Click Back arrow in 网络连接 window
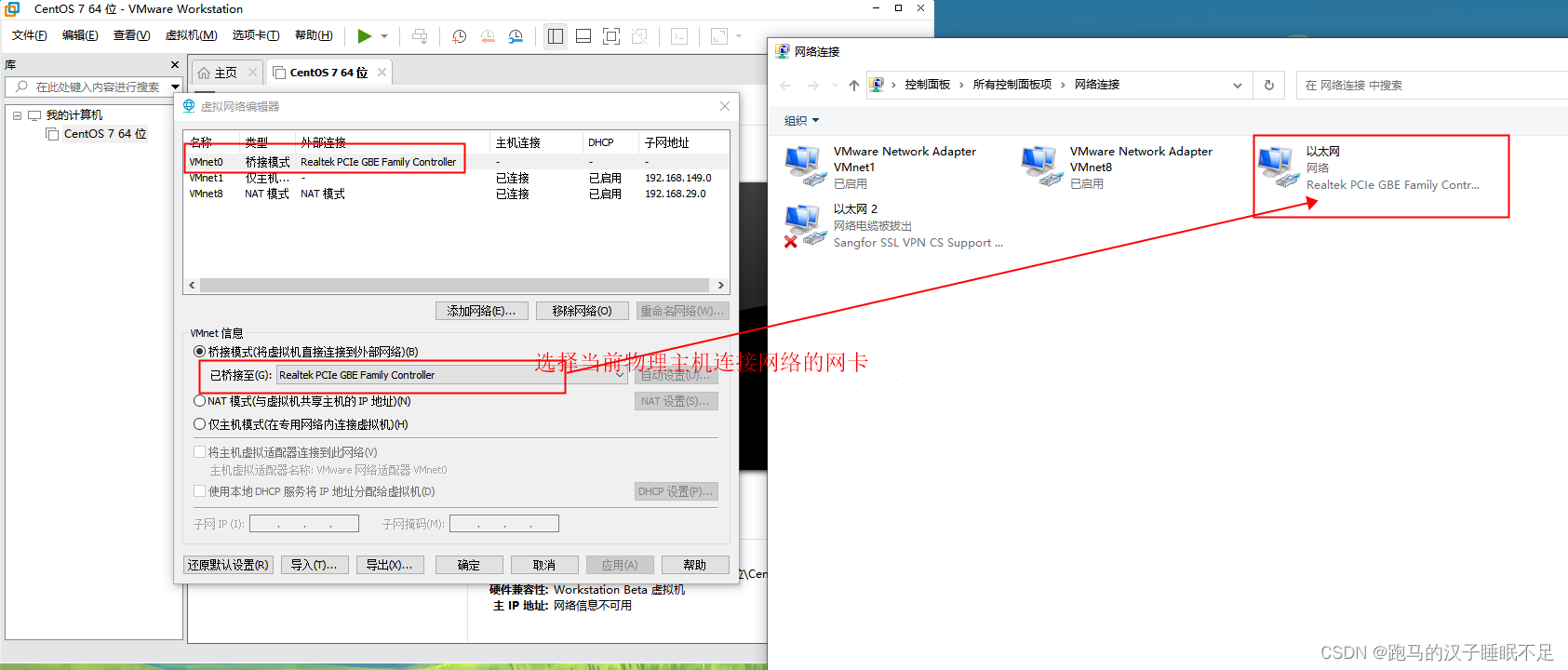The height and width of the screenshot is (670, 1568). pos(786,86)
